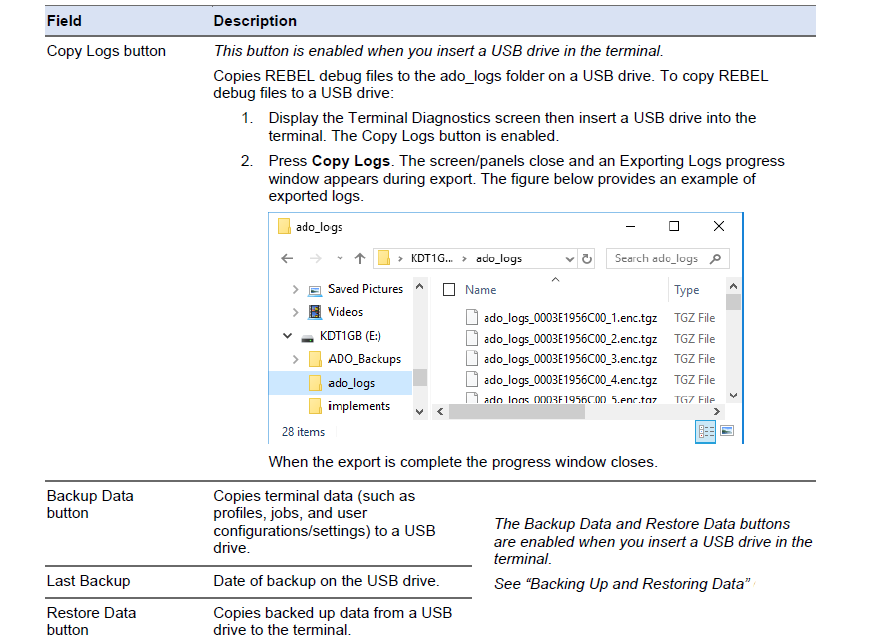Expand the ADO_Backups folder node
Image resolution: width=883 pixels, height=643 pixels.
[x=295, y=359]
